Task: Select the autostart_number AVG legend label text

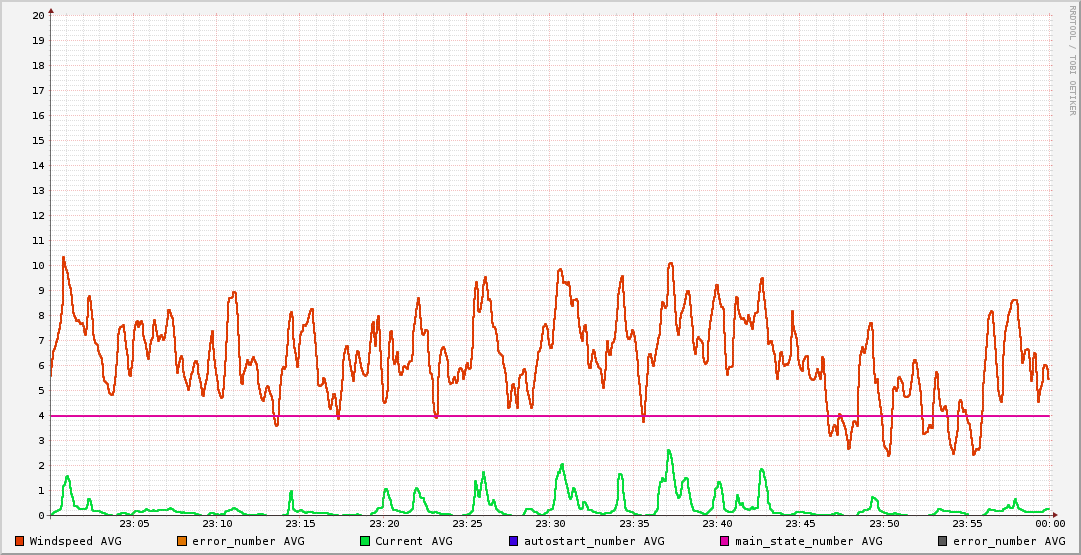Action: click(x=594, y=541)
